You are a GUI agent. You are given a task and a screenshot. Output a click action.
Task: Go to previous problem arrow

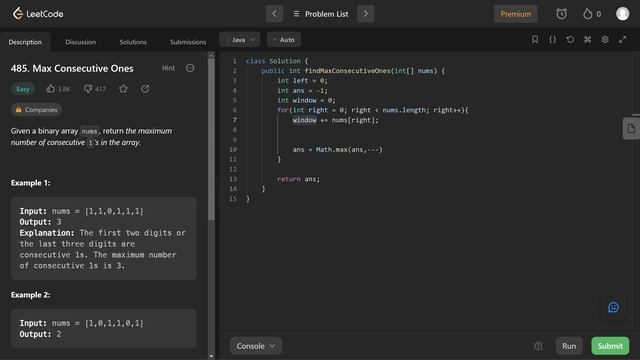274,14
